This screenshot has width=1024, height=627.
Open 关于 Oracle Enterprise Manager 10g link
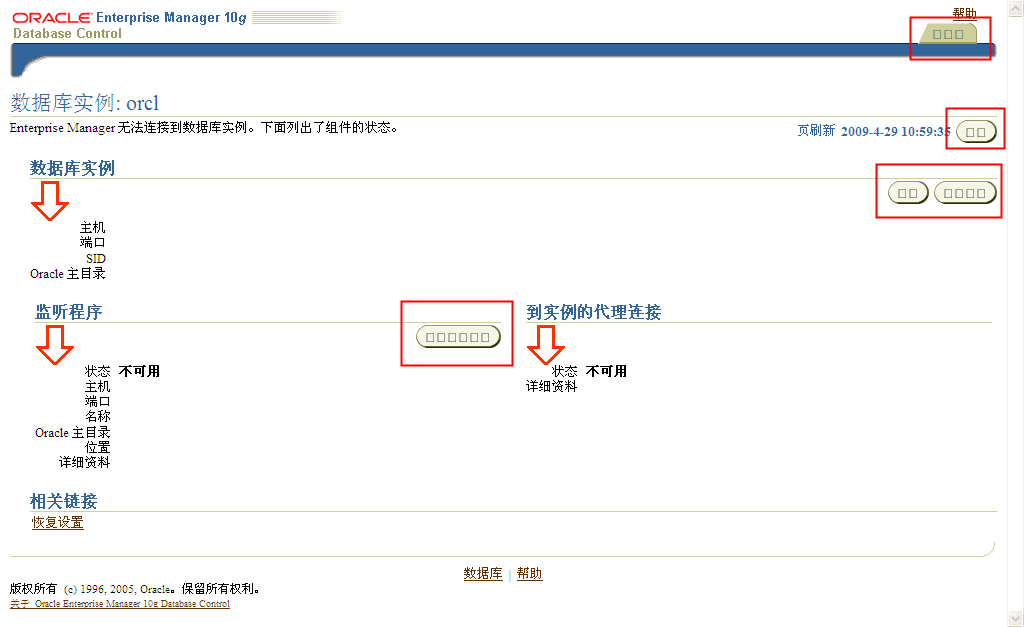(x=120, y=604)
